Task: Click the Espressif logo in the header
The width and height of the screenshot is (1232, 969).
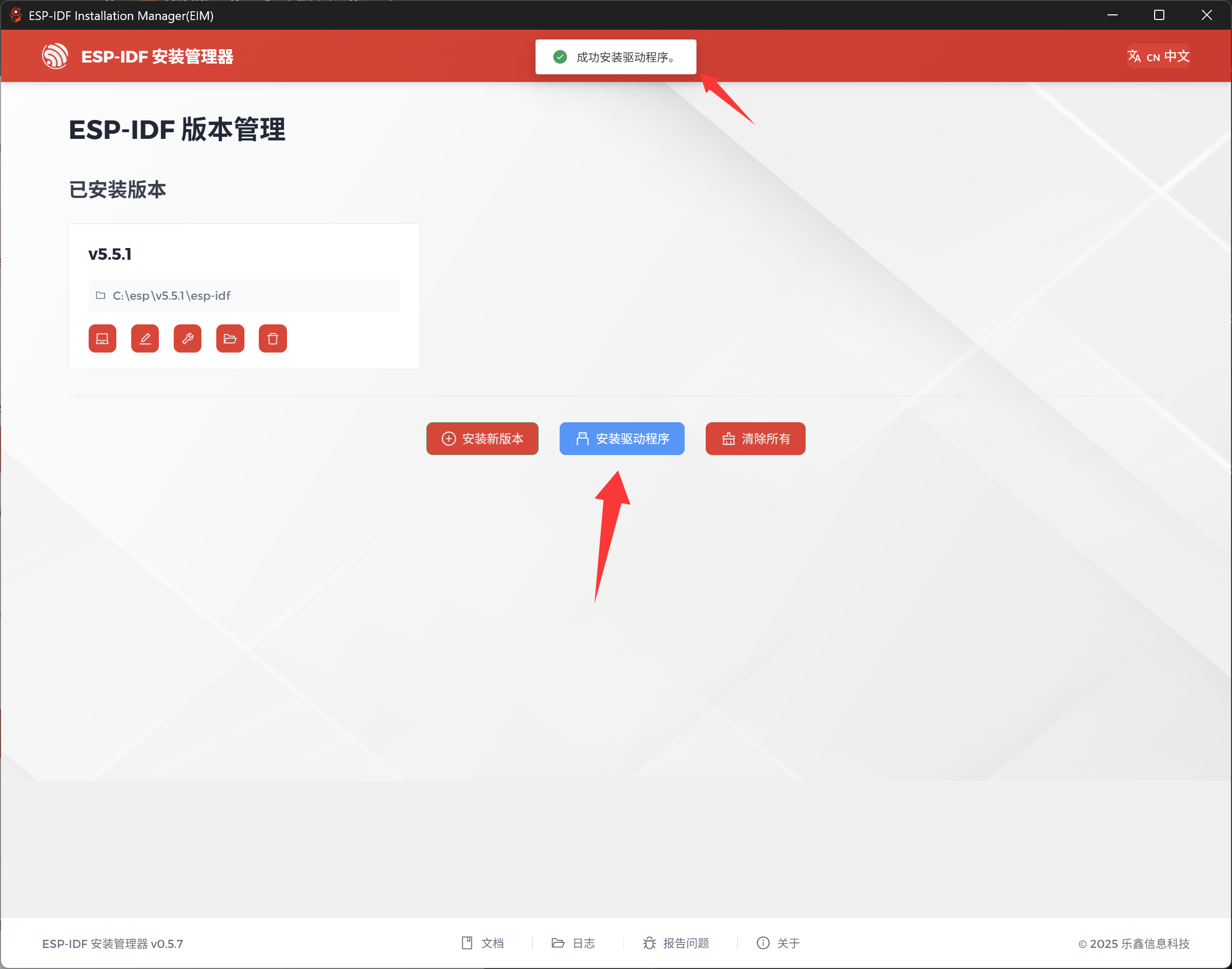Action: coord(55,56)
